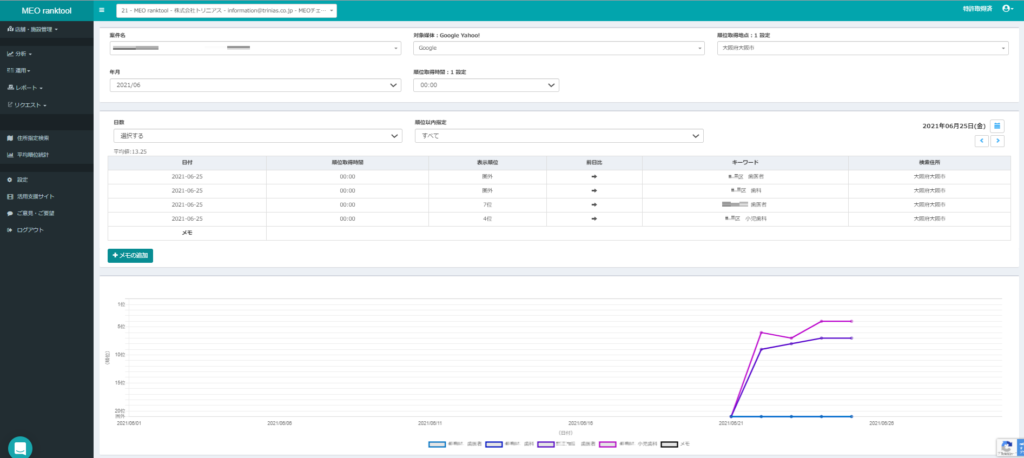Expand 運用 sidebar menu
Viewport: 1024px width, 458px height.
19,70
